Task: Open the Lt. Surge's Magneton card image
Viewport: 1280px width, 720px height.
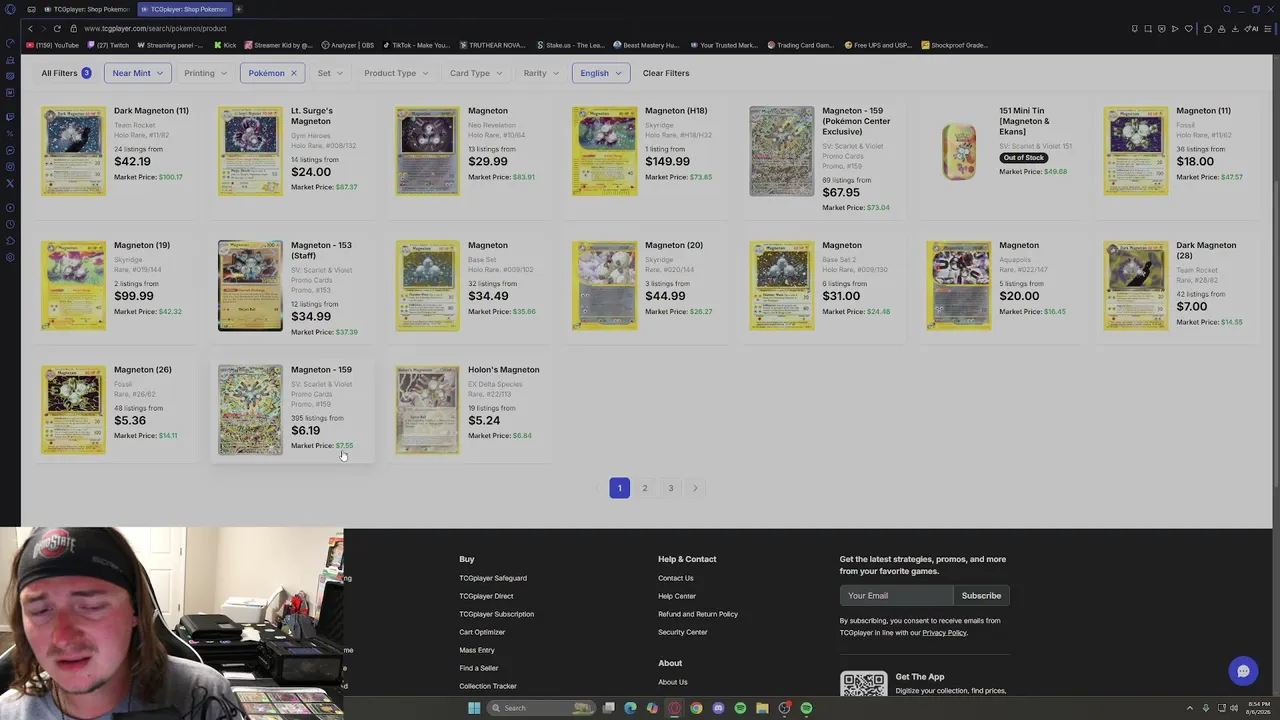Action: click(250, 151)
